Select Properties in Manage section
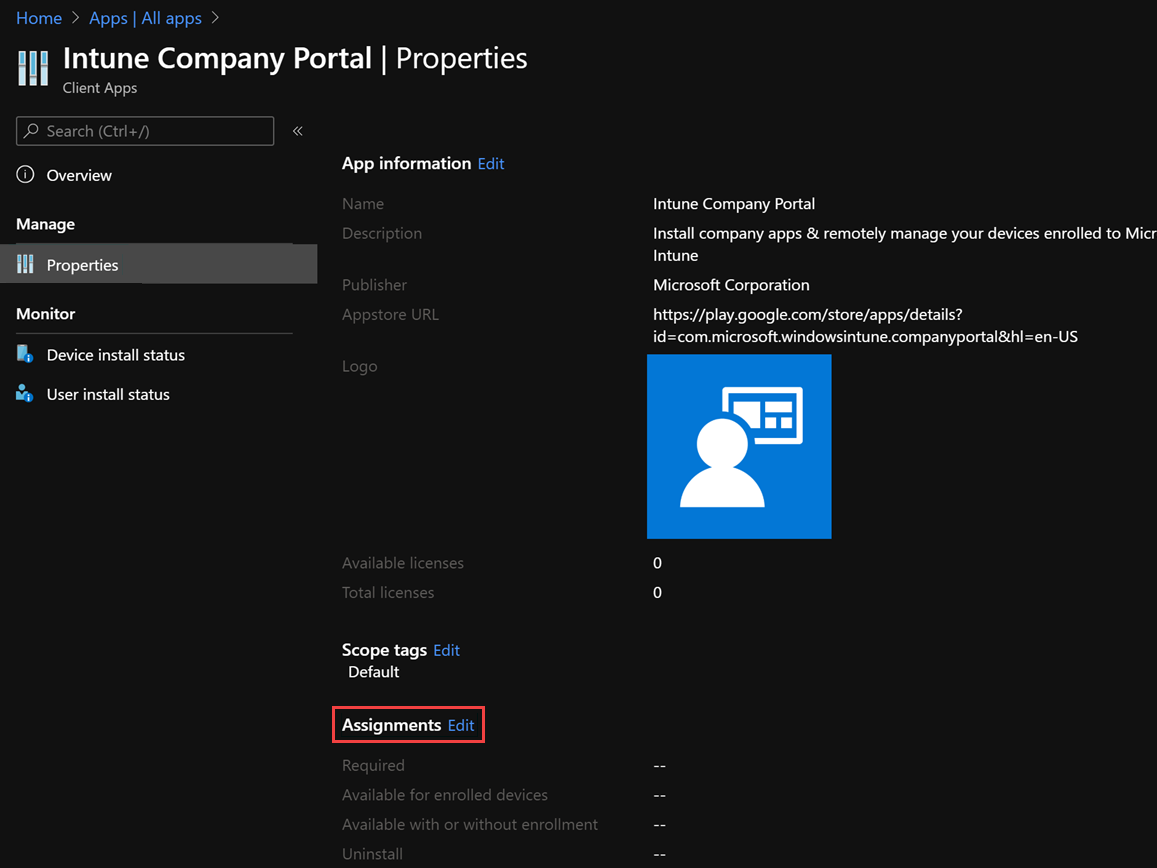 (x=159, y=264)
